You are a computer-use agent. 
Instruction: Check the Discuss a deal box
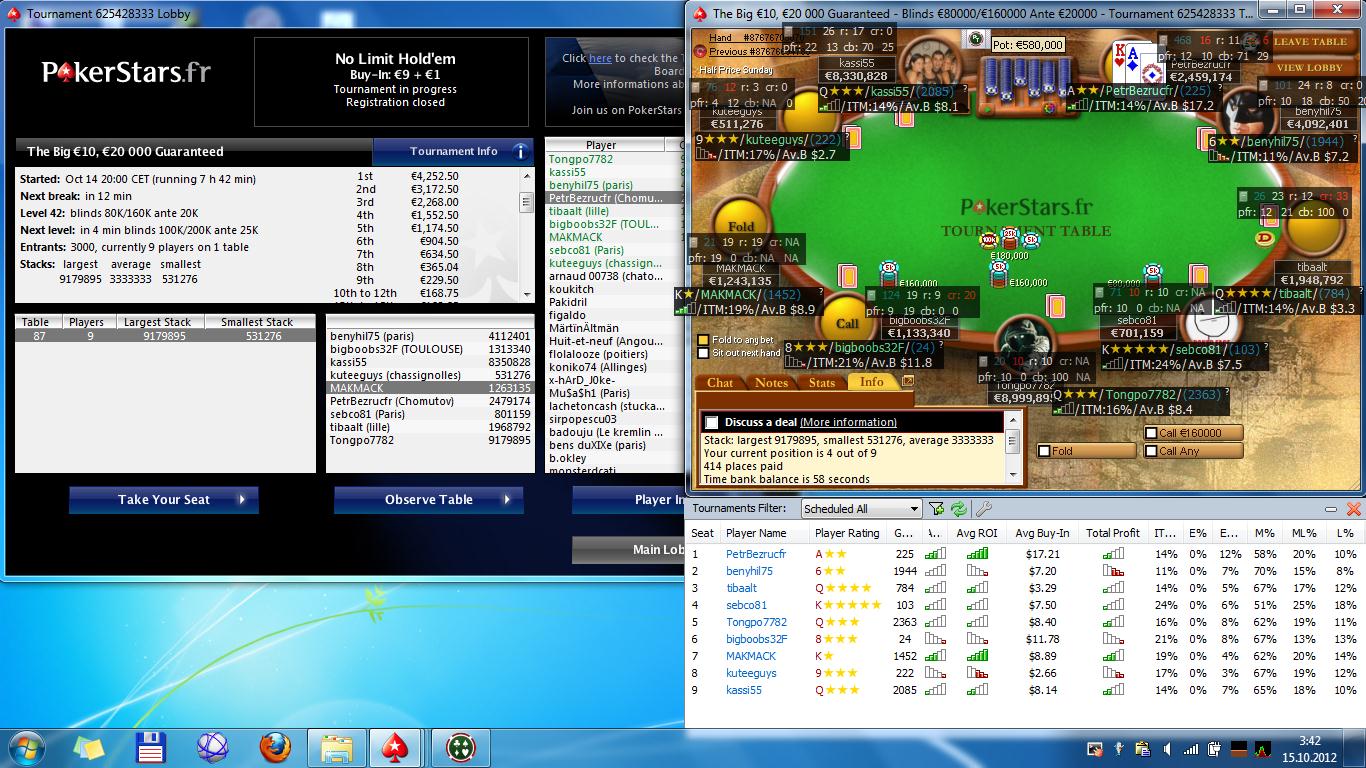tap(711, 422)
